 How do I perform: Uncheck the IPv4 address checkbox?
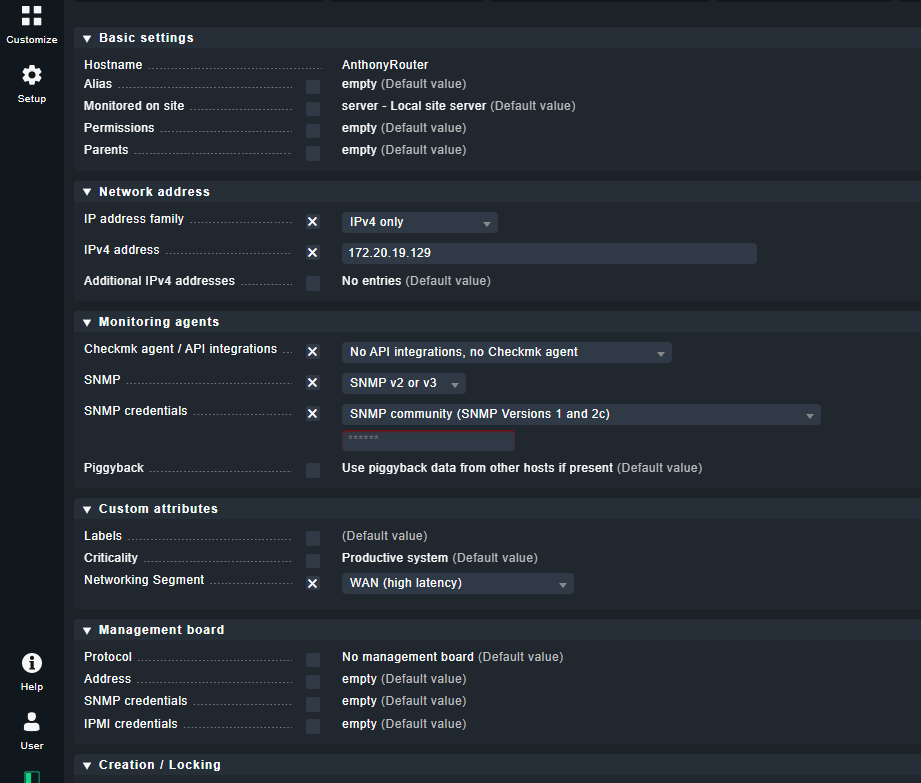coord(313,253)
